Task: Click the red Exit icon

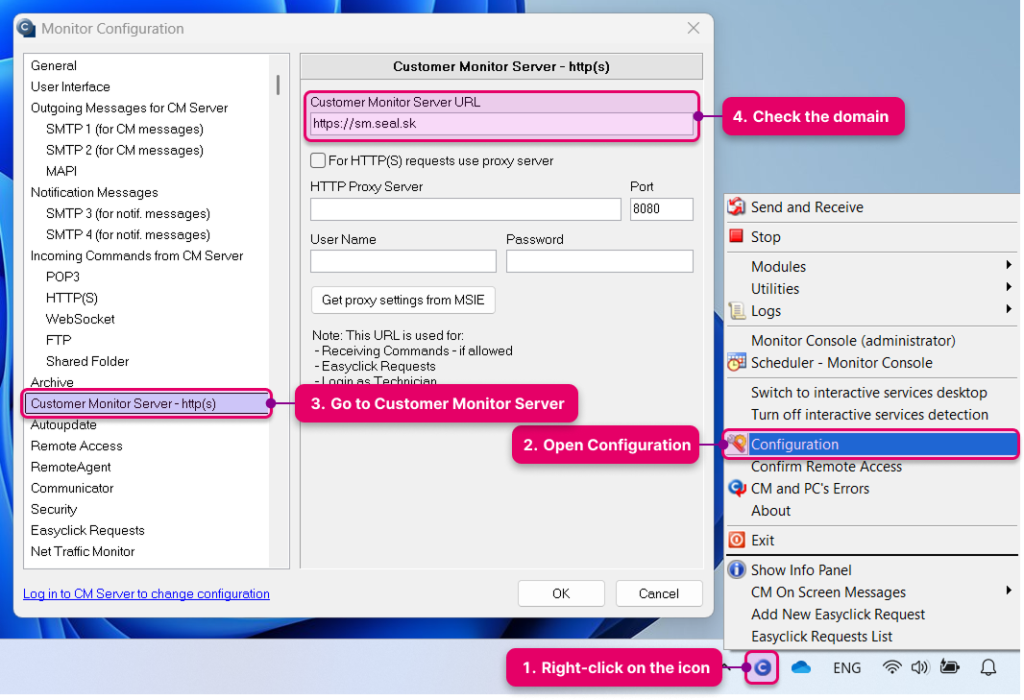Action: [x=736, y=540]
